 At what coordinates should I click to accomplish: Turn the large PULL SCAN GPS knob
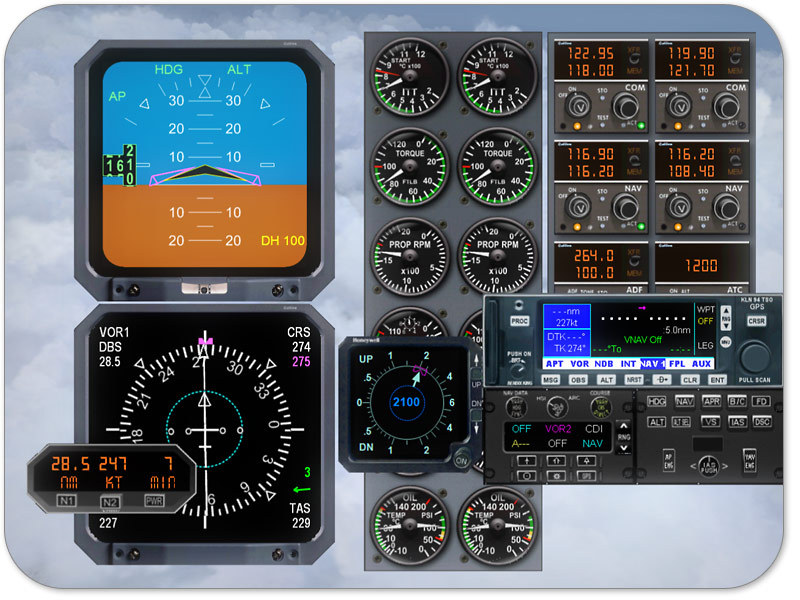point(755,357)
